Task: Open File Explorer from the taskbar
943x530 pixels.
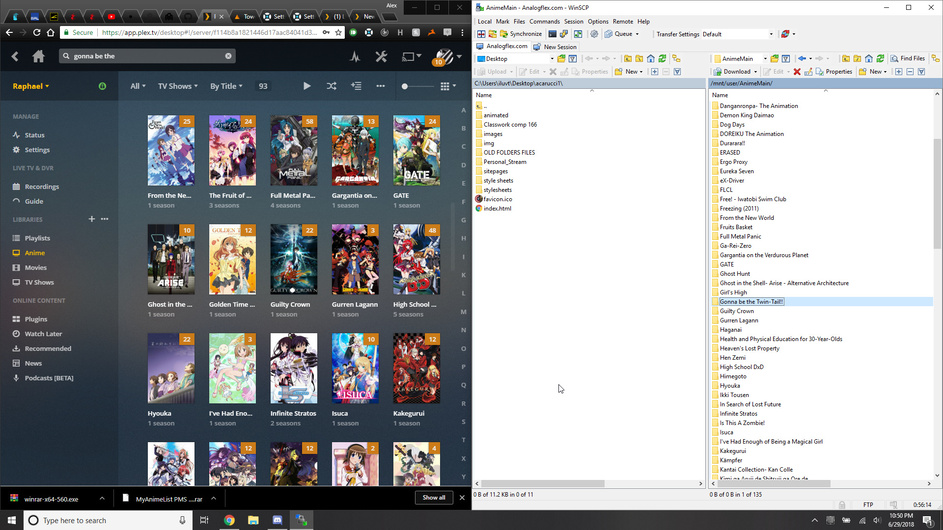Action: click(x=253, y=520)
